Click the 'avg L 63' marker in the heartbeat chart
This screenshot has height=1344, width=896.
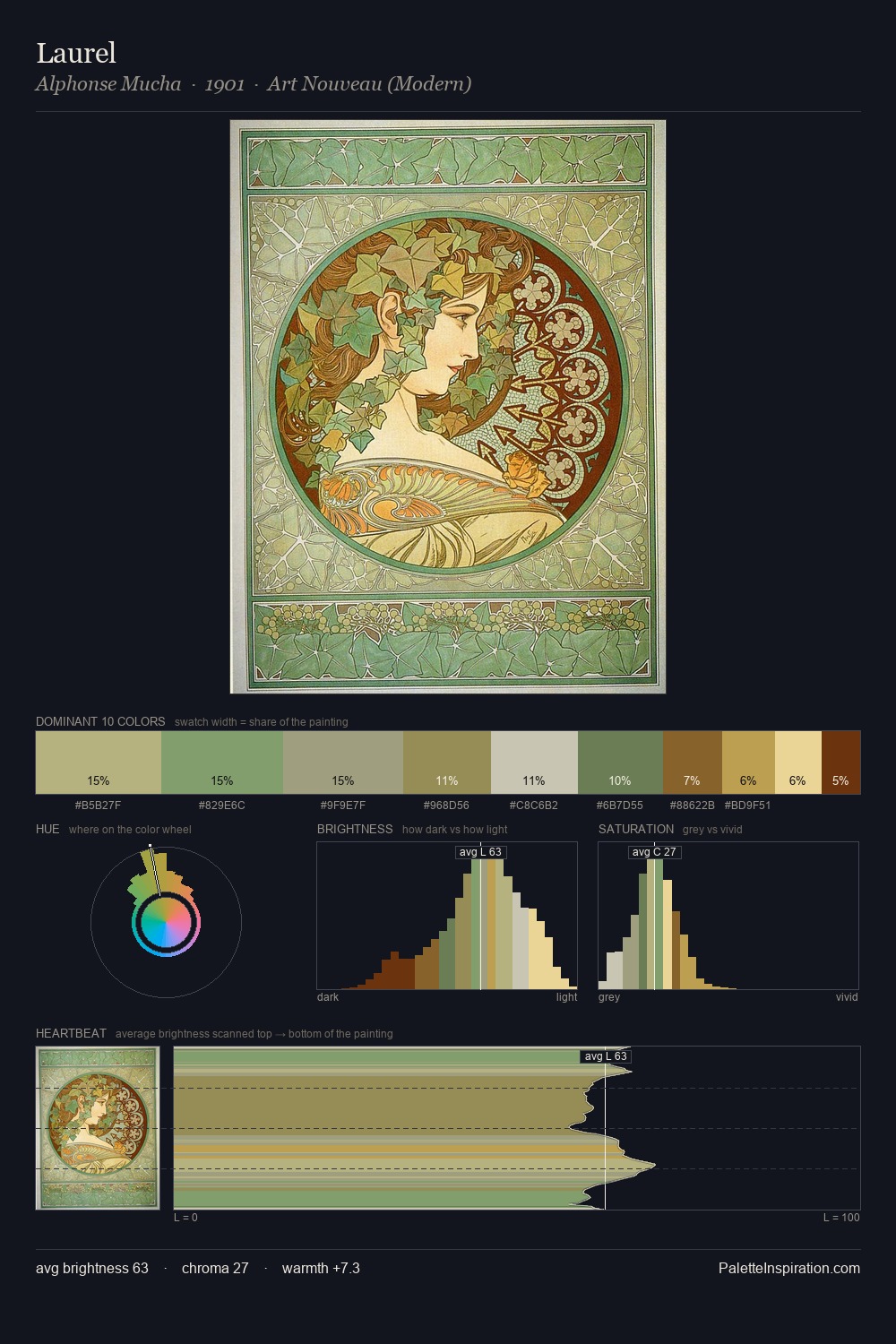pos(606,1056)
